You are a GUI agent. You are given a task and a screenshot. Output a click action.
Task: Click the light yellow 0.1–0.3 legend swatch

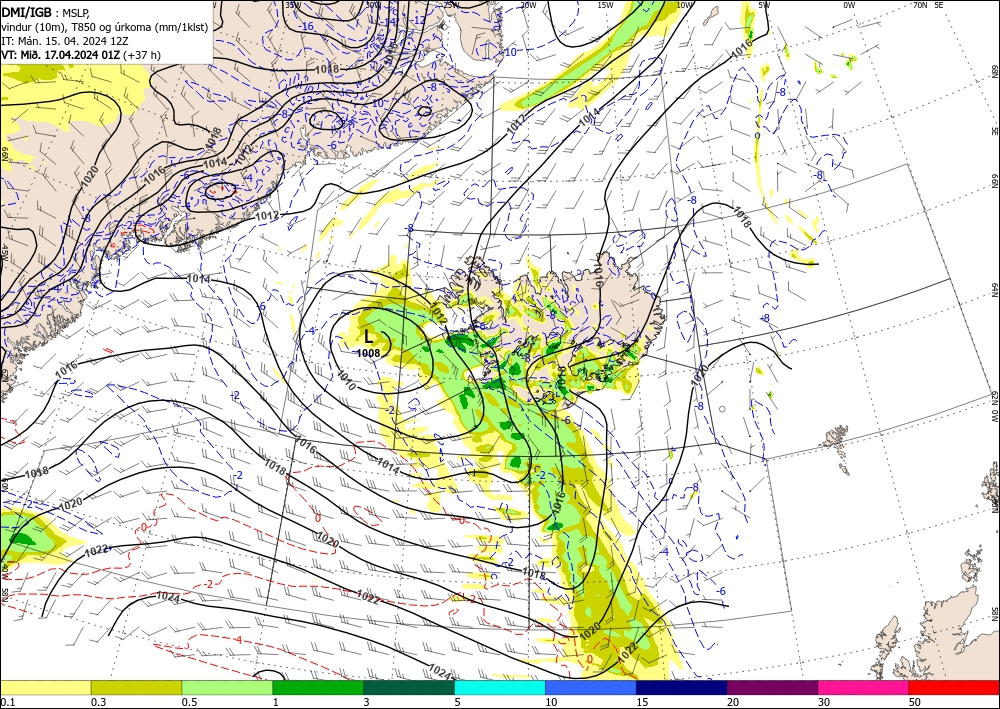45,687
